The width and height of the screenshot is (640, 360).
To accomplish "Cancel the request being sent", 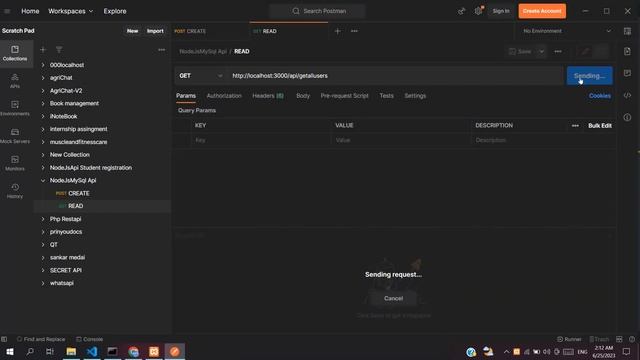I will tap(393, 298).
